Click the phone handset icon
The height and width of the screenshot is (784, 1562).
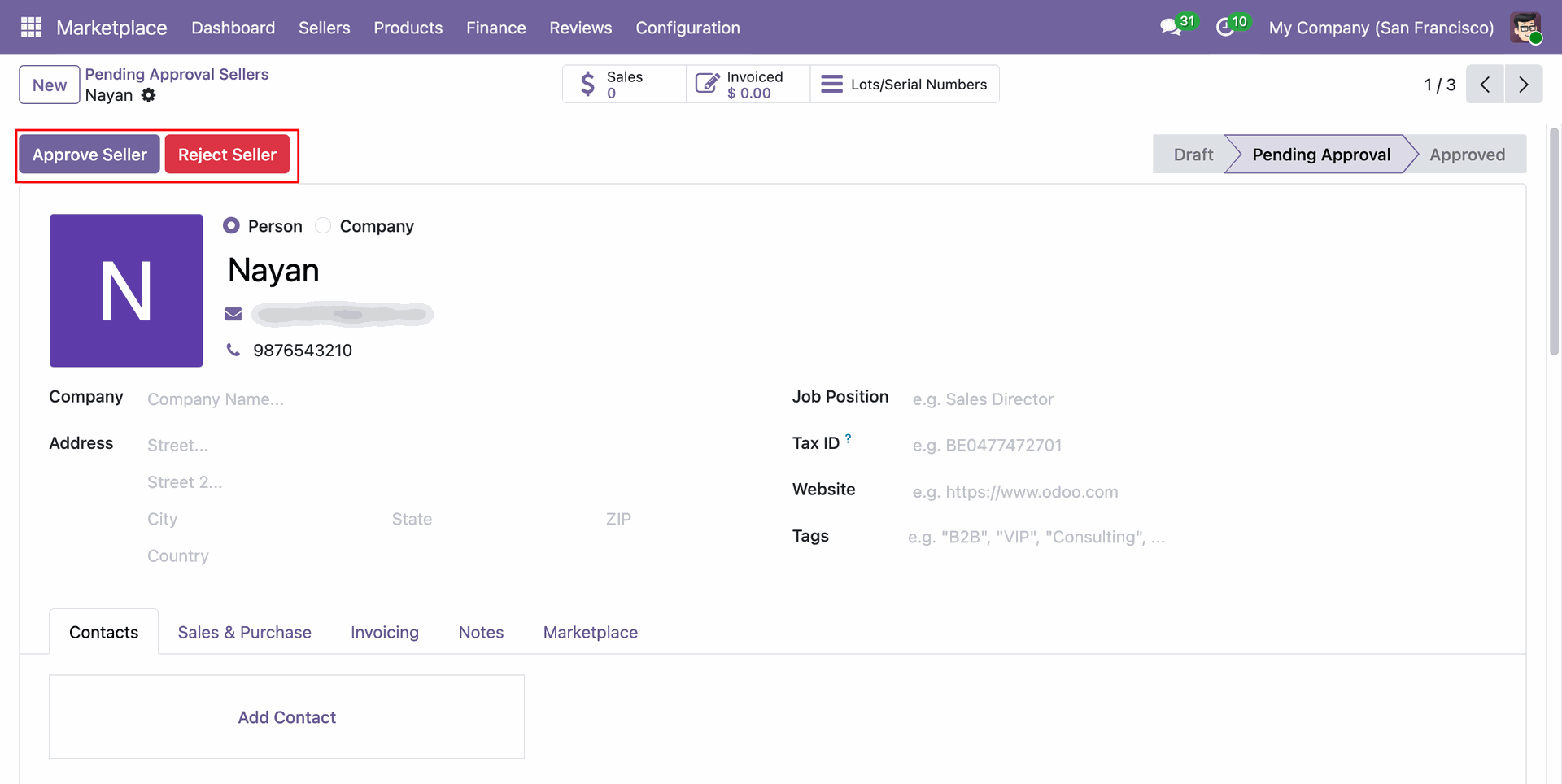(233, 350)
